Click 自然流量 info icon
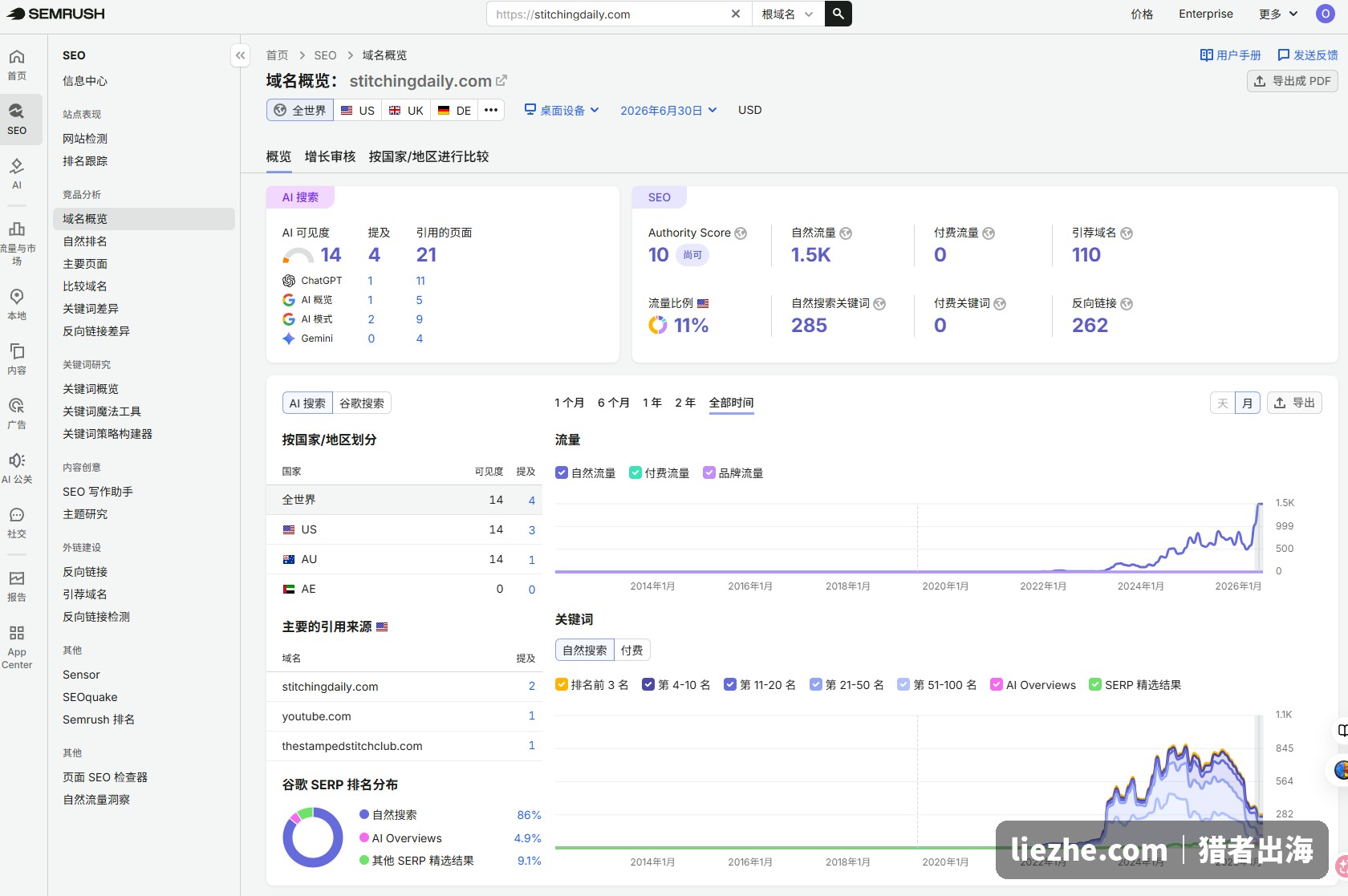Viewport: 1348px width, 896px height. point(846,233)
